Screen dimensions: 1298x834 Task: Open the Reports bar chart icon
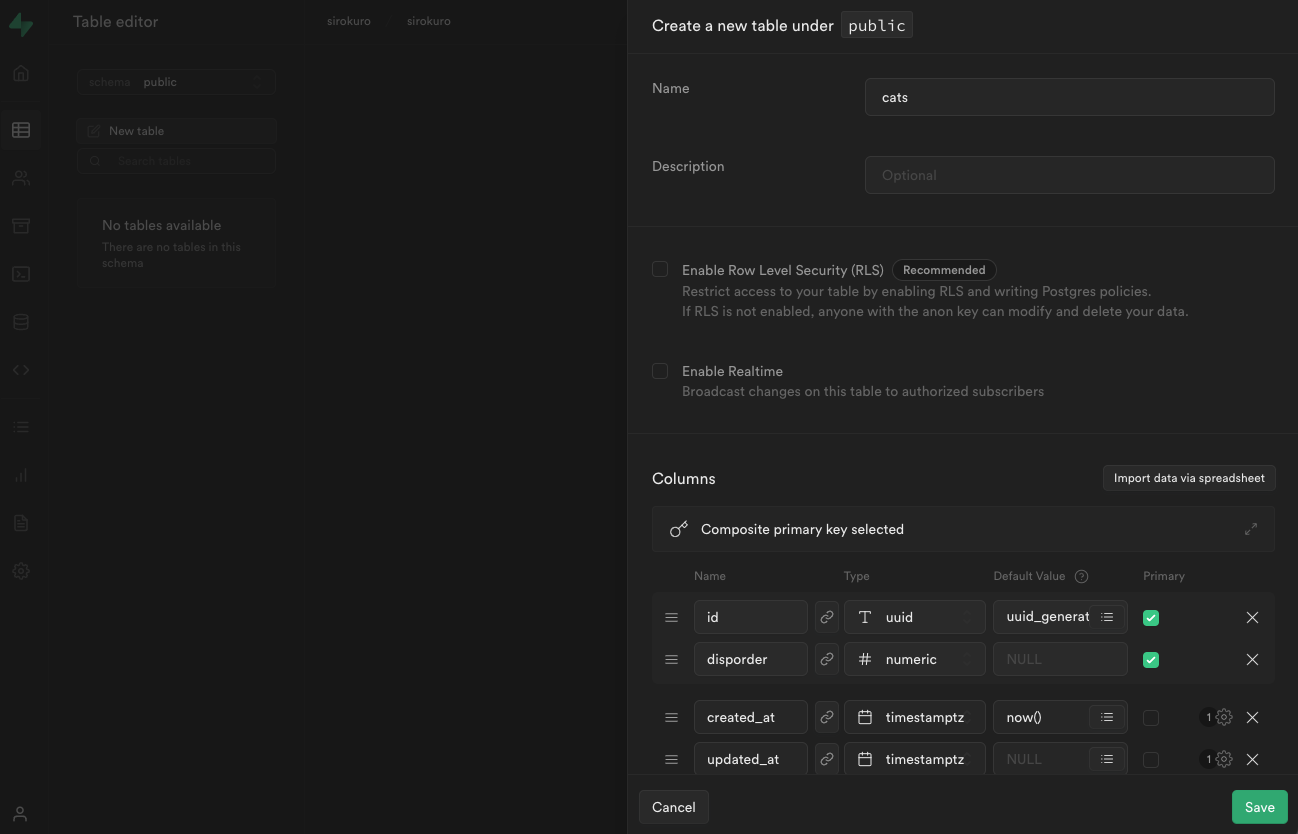pos(21,475)
